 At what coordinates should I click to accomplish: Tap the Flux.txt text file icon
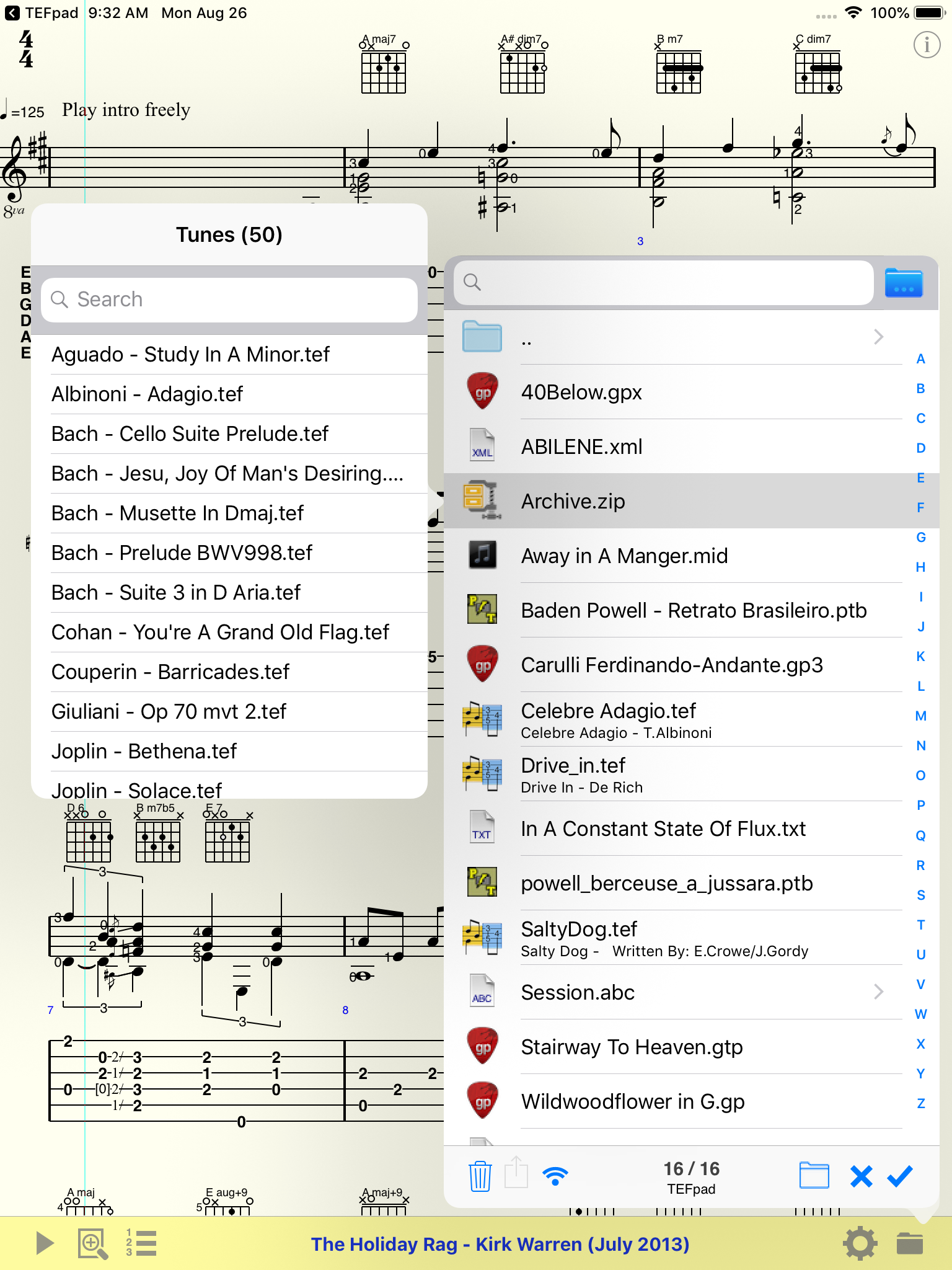(482, 828)
